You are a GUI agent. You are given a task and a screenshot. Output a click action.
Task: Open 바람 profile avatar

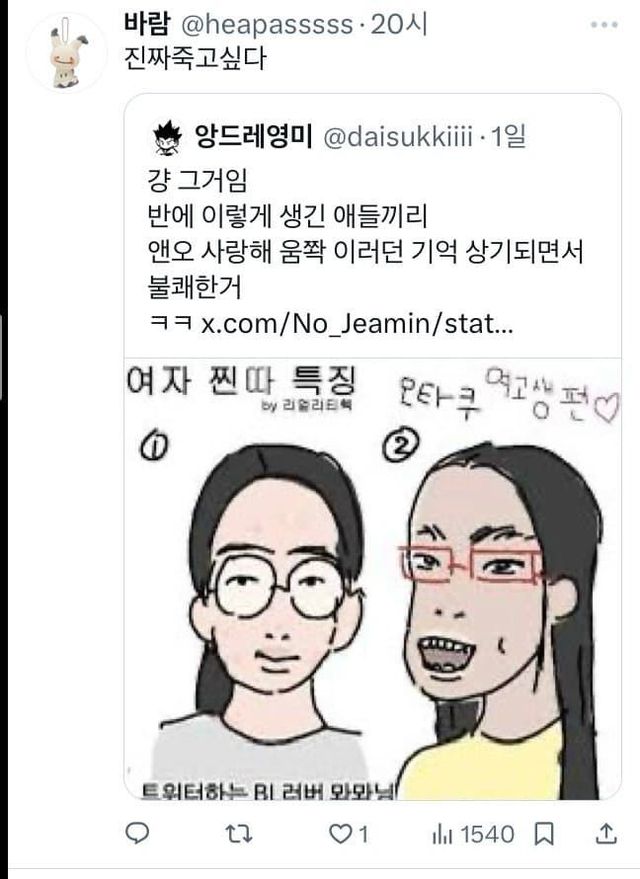(x=67, y=52)
